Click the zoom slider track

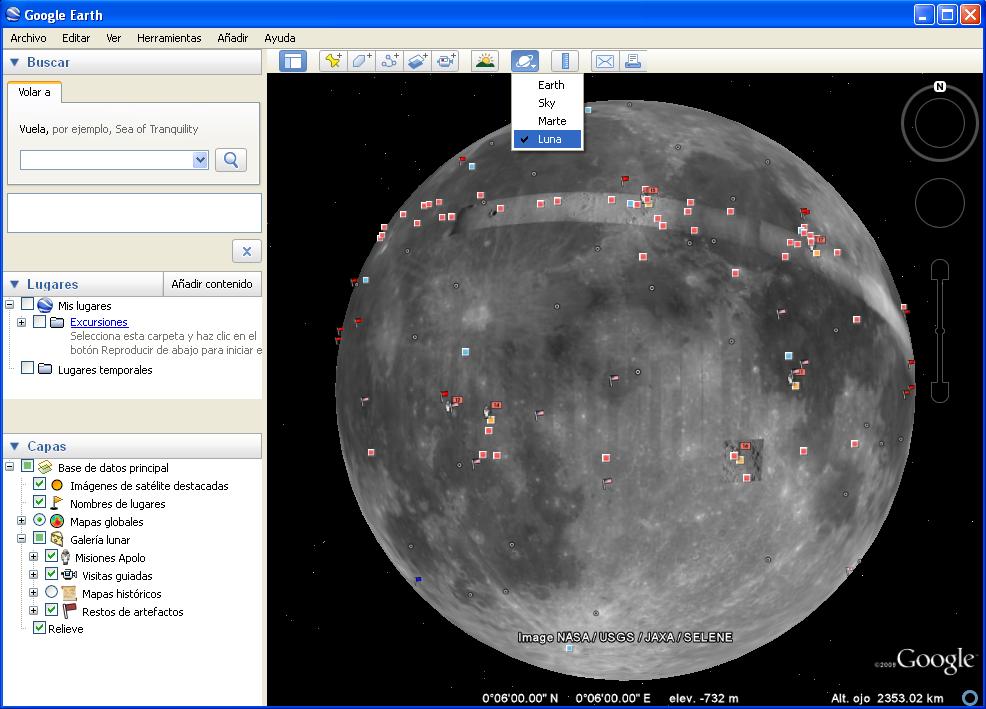[939, 330]
